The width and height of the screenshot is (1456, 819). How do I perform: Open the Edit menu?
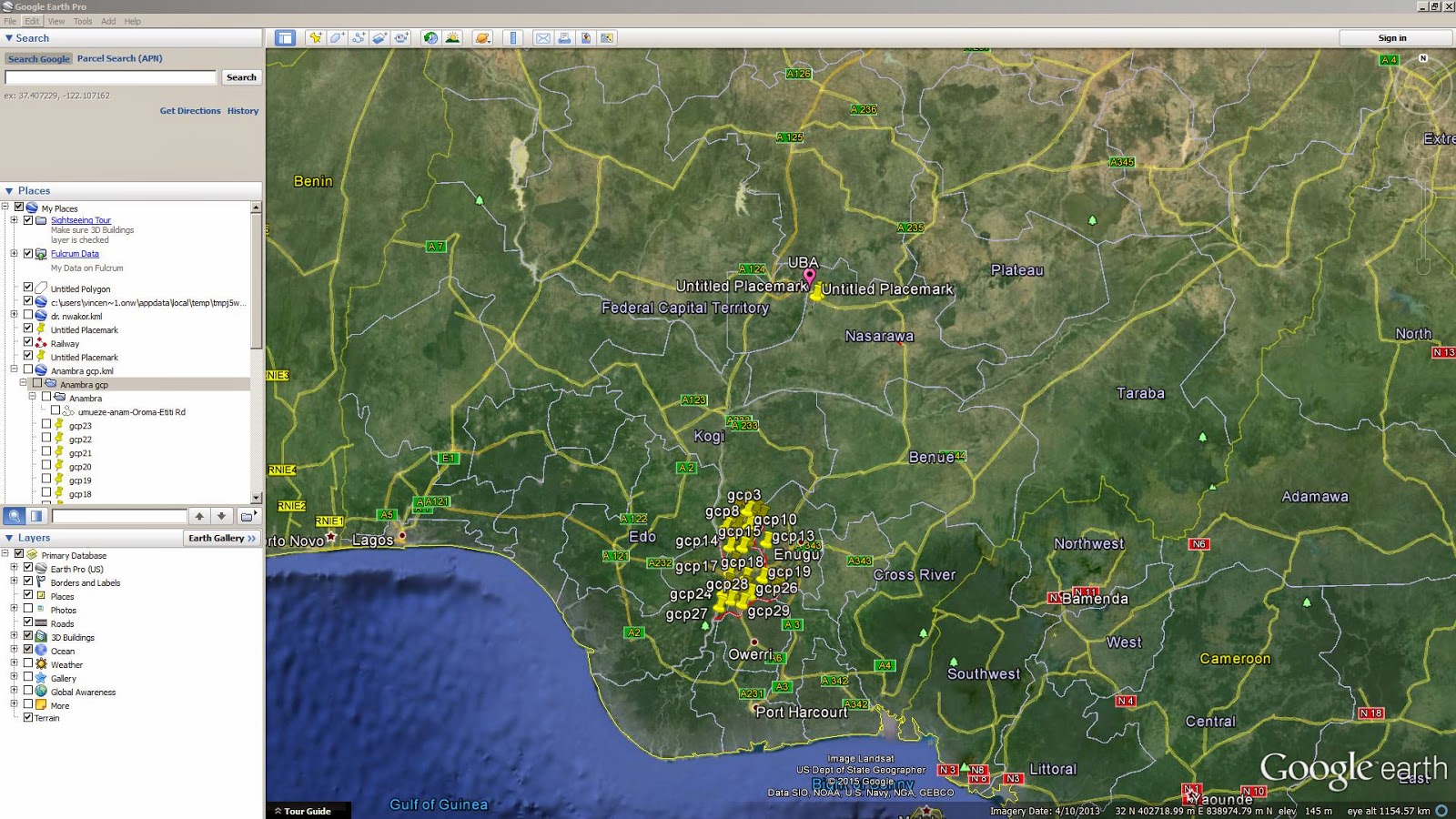pyautogui.click(x=33, y=21)
